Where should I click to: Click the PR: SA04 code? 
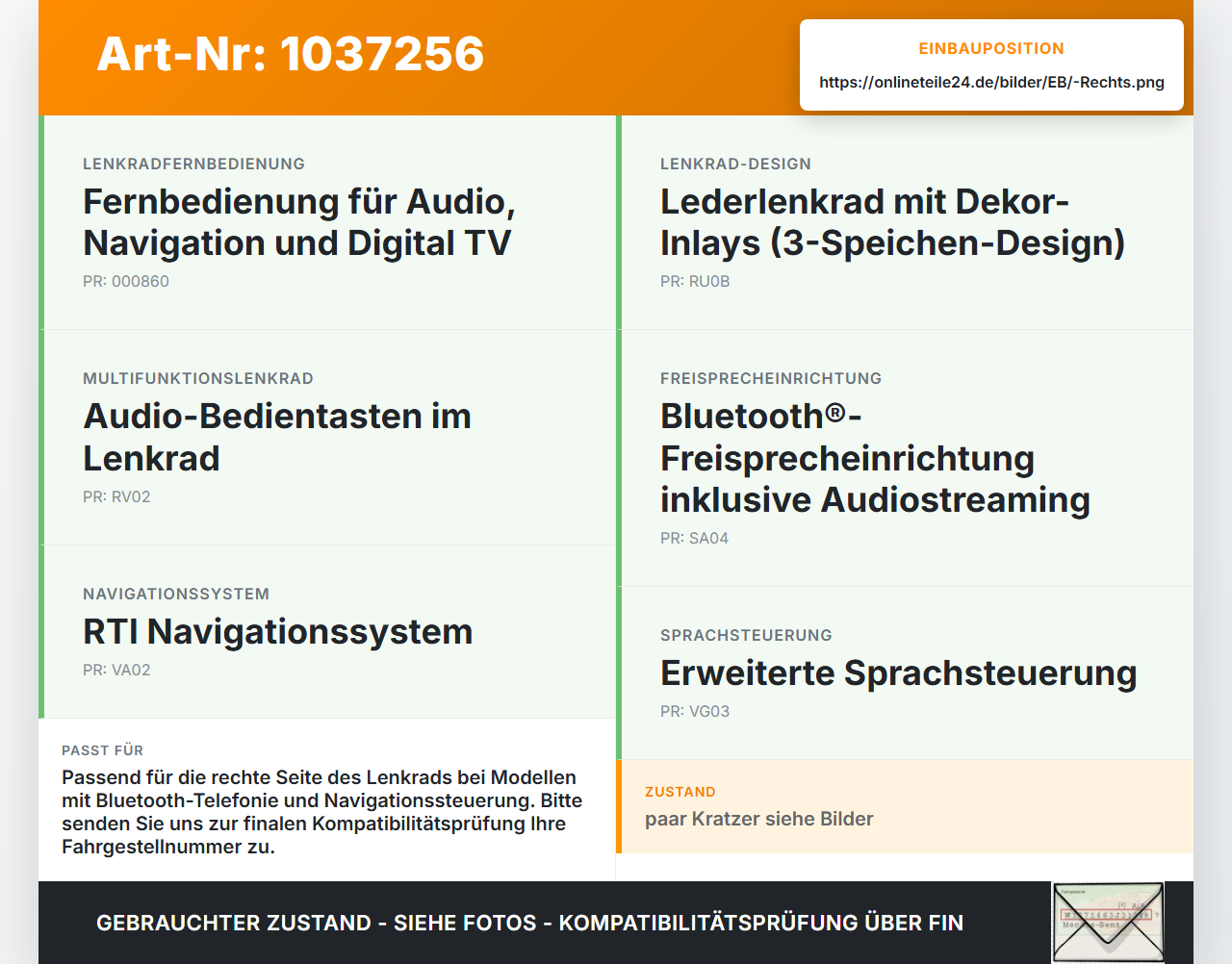(694, 539)
